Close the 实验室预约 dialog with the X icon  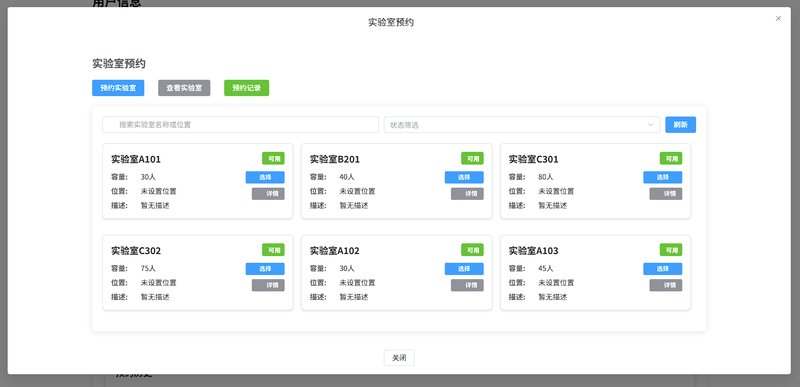coord(778,18)
